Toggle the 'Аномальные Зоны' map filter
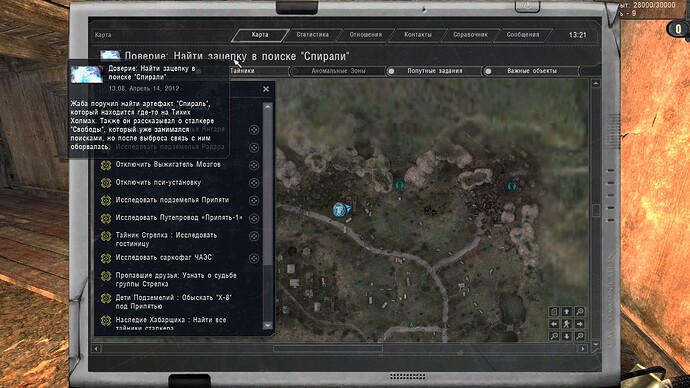The image size is (690, 388). (x=338, y=71)
